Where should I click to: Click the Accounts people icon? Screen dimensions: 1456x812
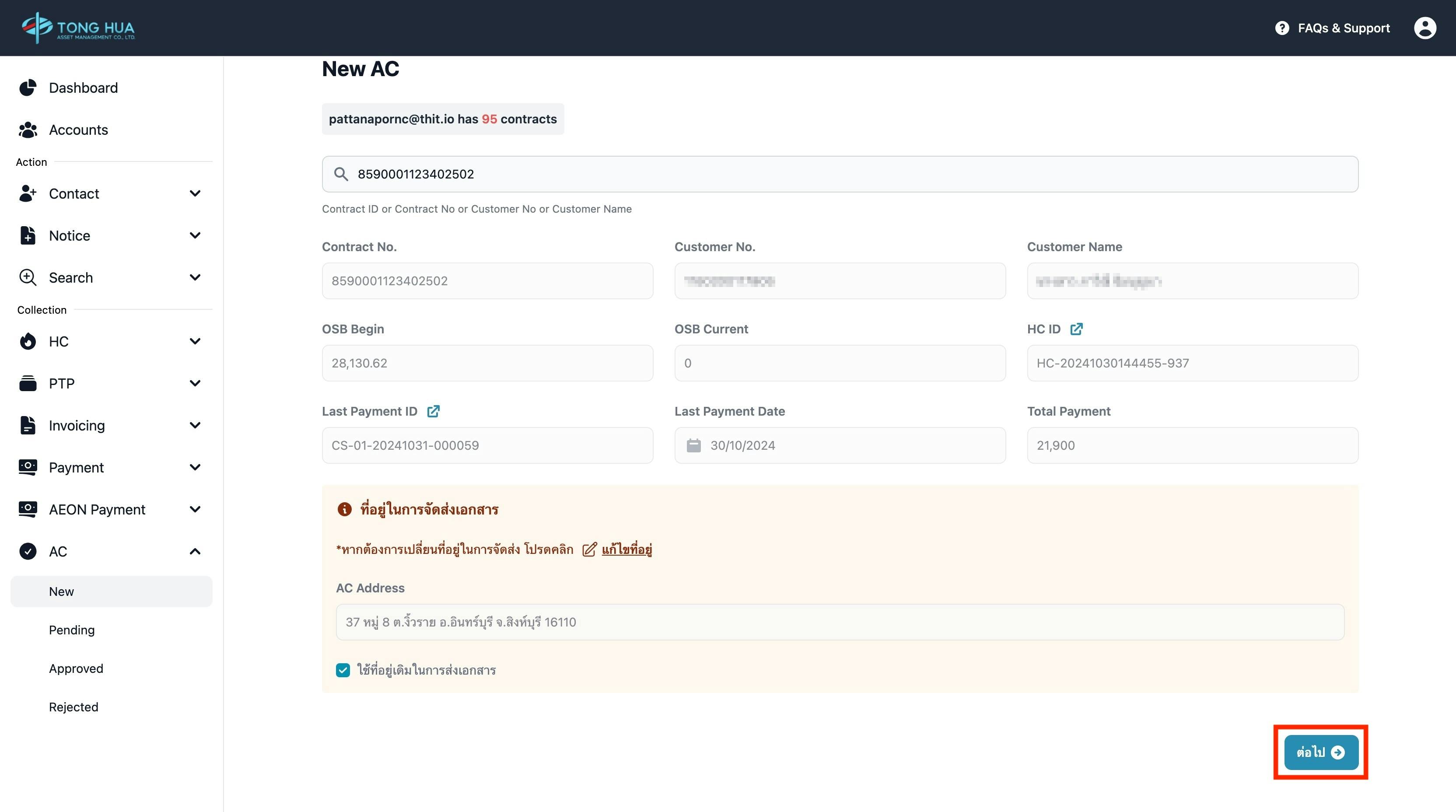(28, 130)
